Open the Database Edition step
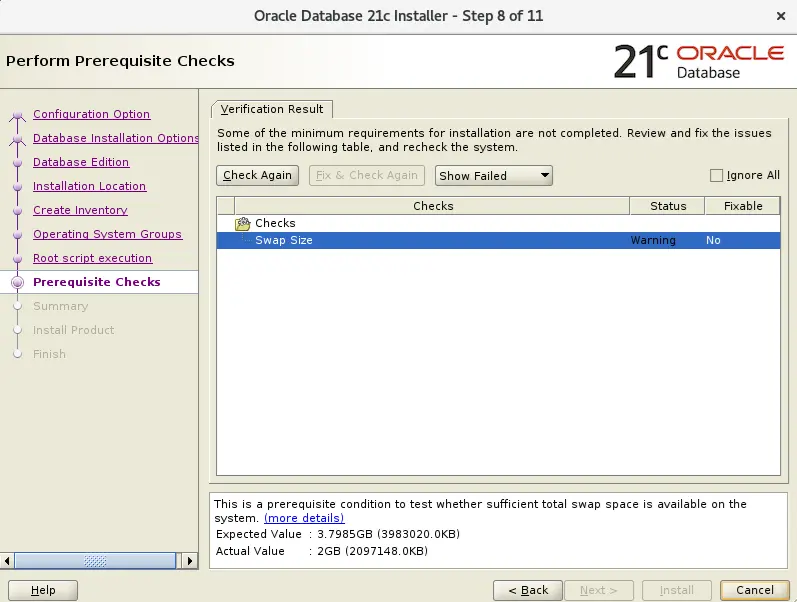The image size is (797, 602). click(81, 162)
